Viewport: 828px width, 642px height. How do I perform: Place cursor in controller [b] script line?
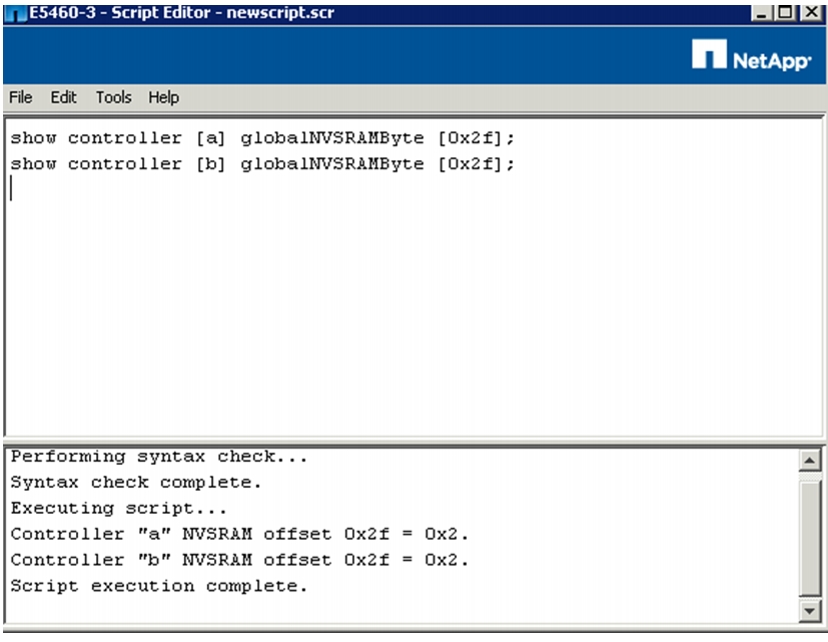click(262, 164)
